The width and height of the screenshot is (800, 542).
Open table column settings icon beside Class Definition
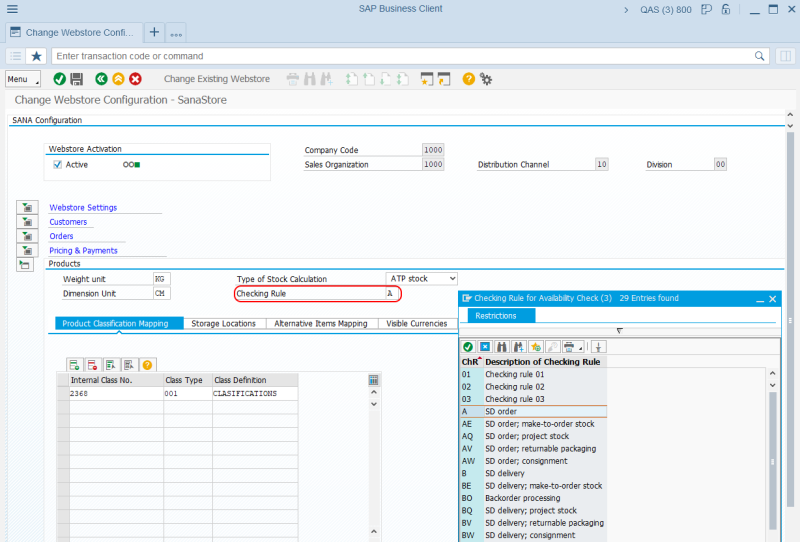point(373,380)
